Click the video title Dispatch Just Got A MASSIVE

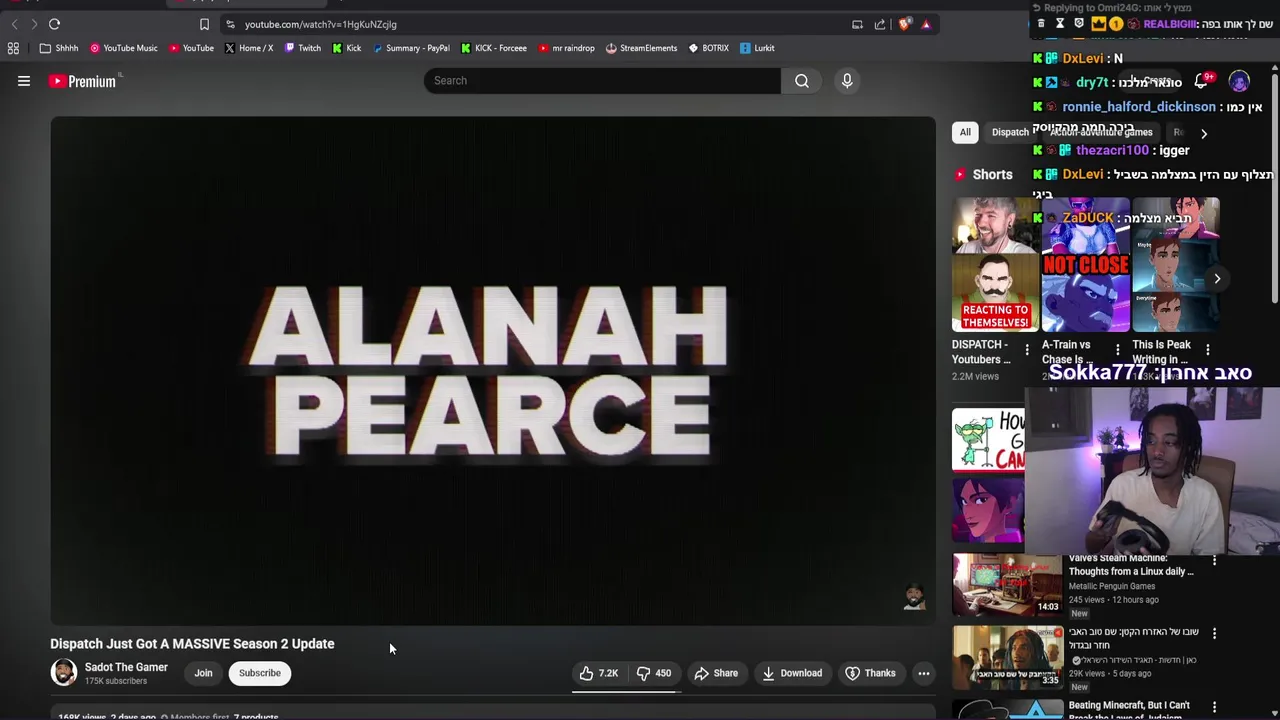[x=193, y=644]
